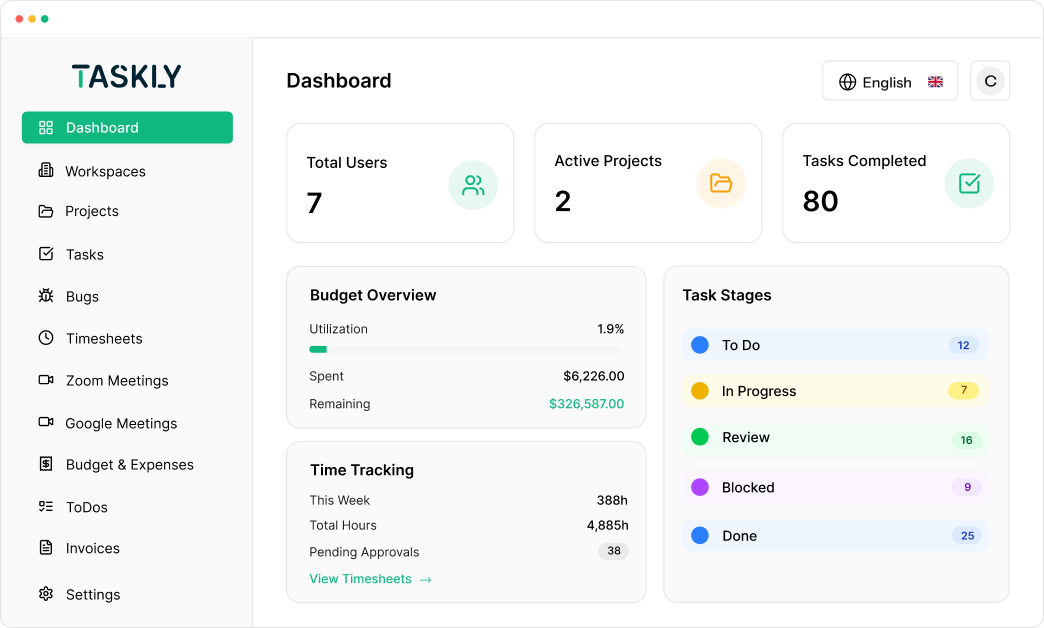The image size is (1044, 628).
Task: Click the Review stage row
Action: (836, 438)
